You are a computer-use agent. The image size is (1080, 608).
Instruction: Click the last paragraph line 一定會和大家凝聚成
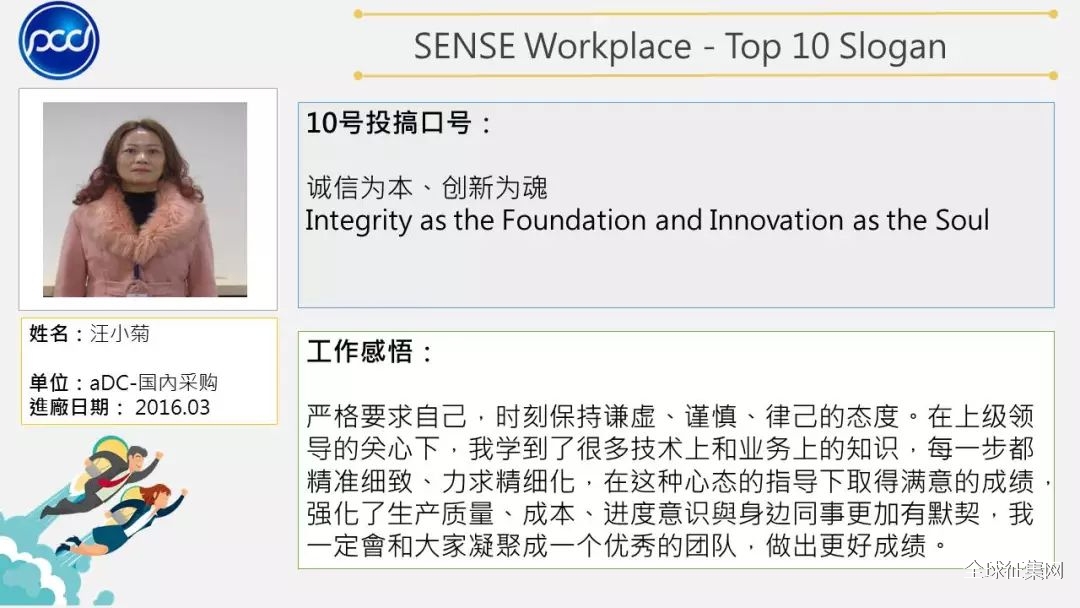628,545
